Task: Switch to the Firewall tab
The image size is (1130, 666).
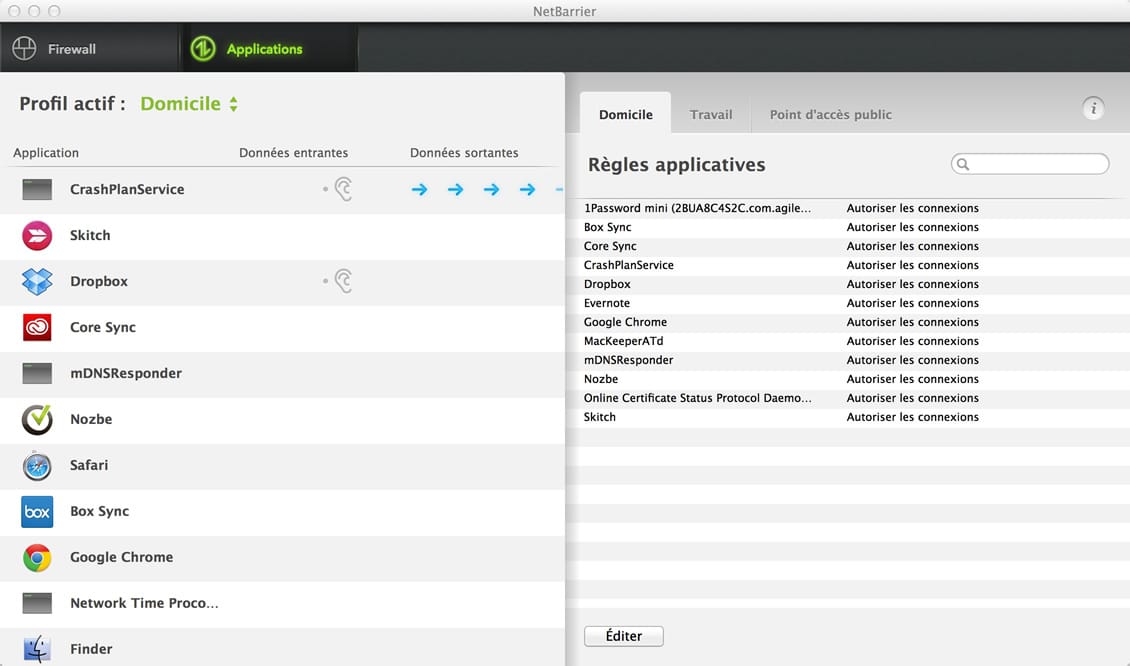Action: pyautogui.click(x=89, y=48)
